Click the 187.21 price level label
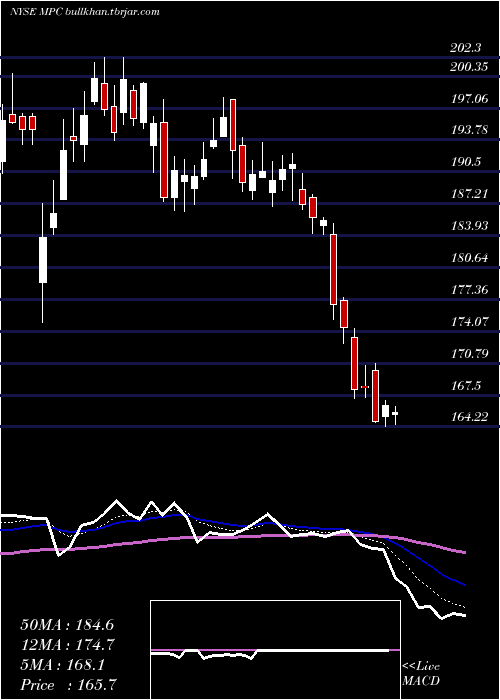The image size is (500, 700). click(x=469, y=194)
